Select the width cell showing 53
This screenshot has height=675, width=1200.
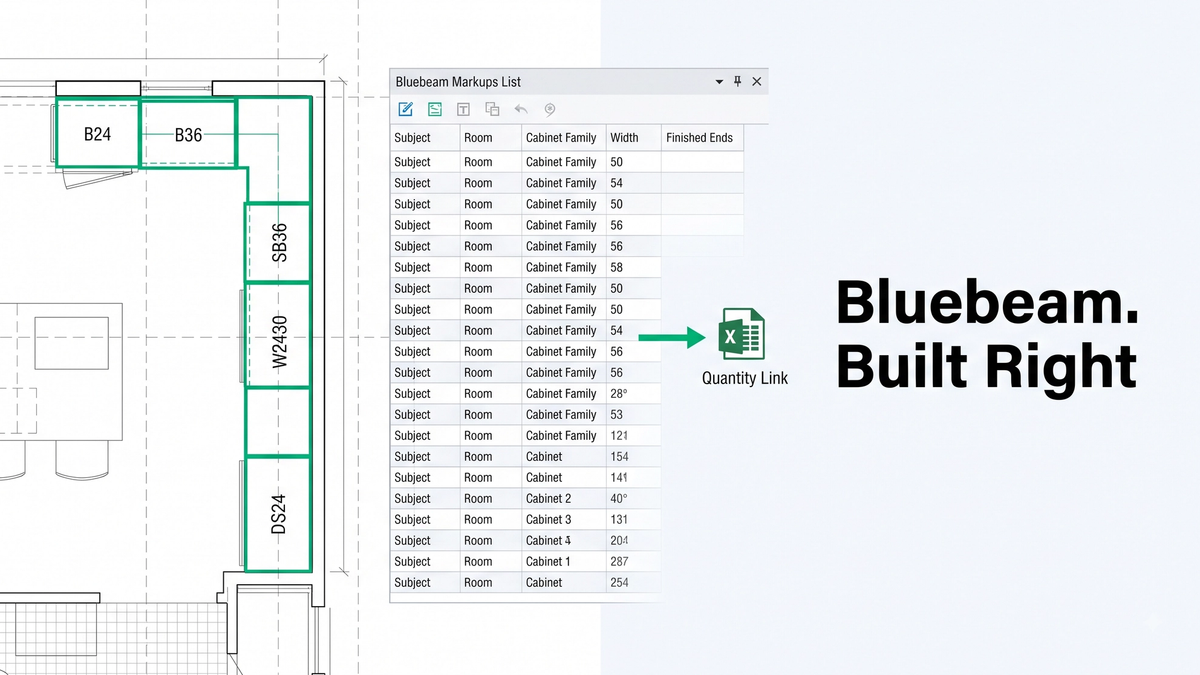point(634,415)
